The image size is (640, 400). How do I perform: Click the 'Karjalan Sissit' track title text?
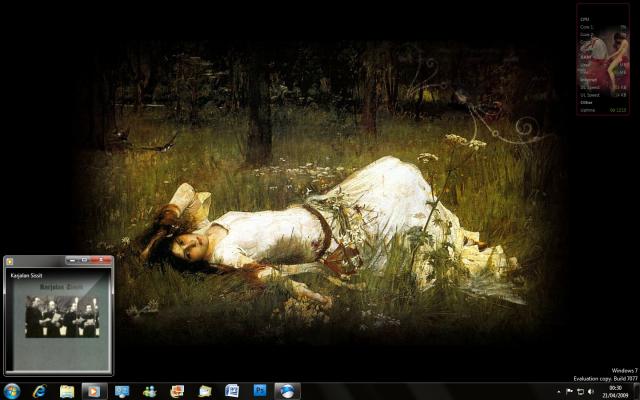pyautogui.click(x=27, y=276)
